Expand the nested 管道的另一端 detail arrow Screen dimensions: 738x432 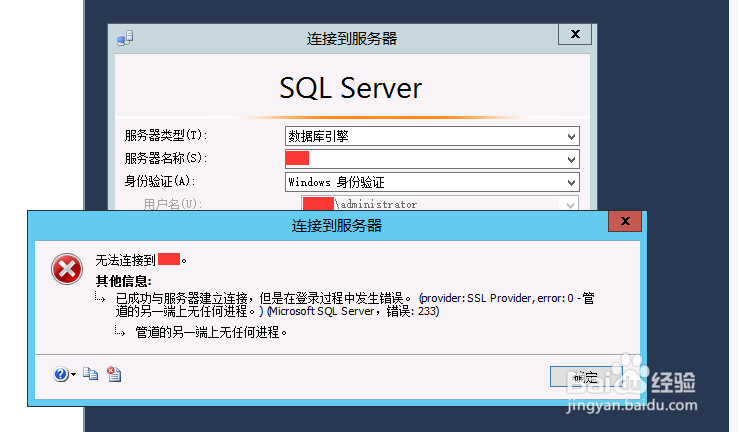[120, 331]
